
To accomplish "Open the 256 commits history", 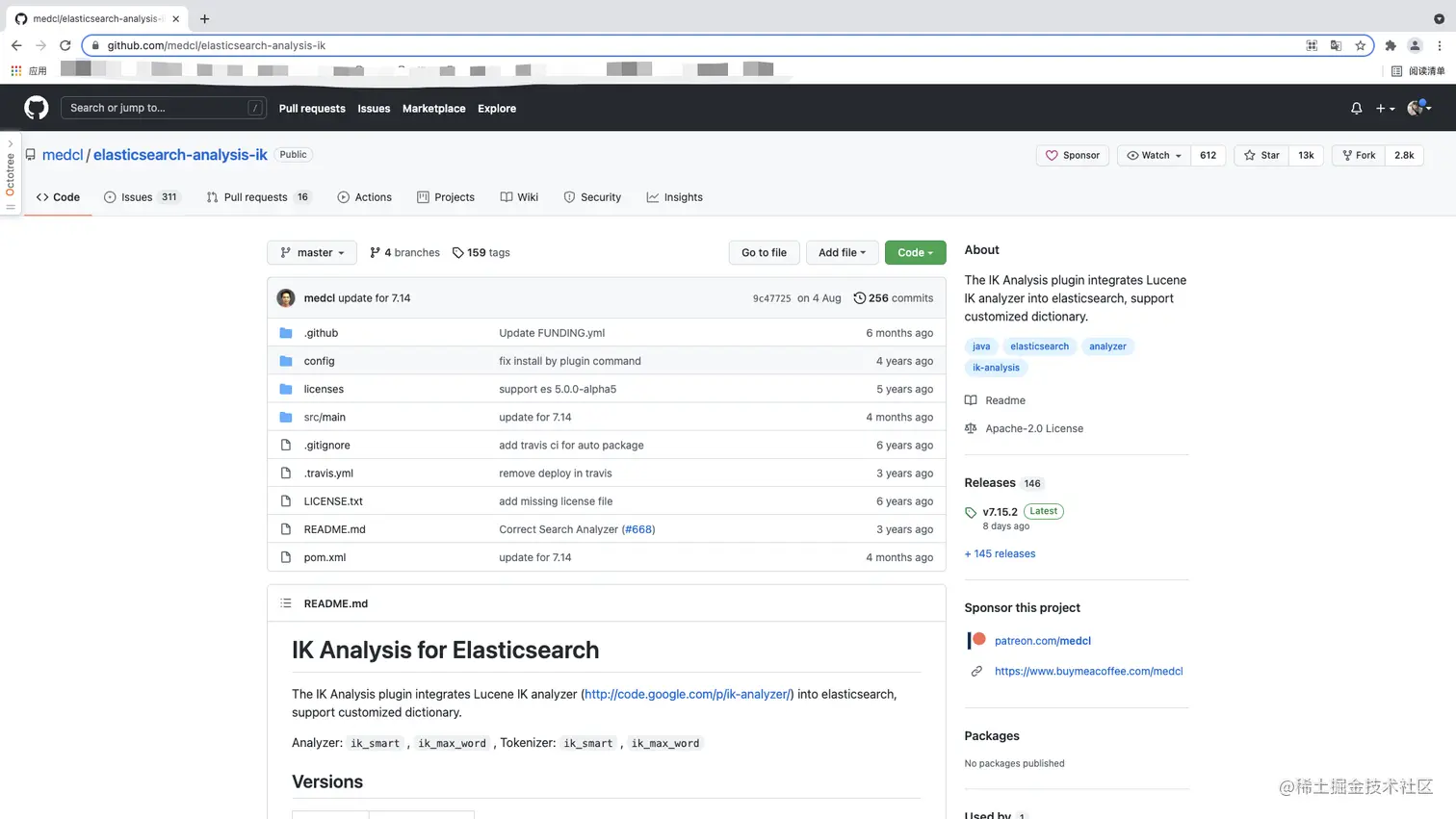I will [894, 298].
